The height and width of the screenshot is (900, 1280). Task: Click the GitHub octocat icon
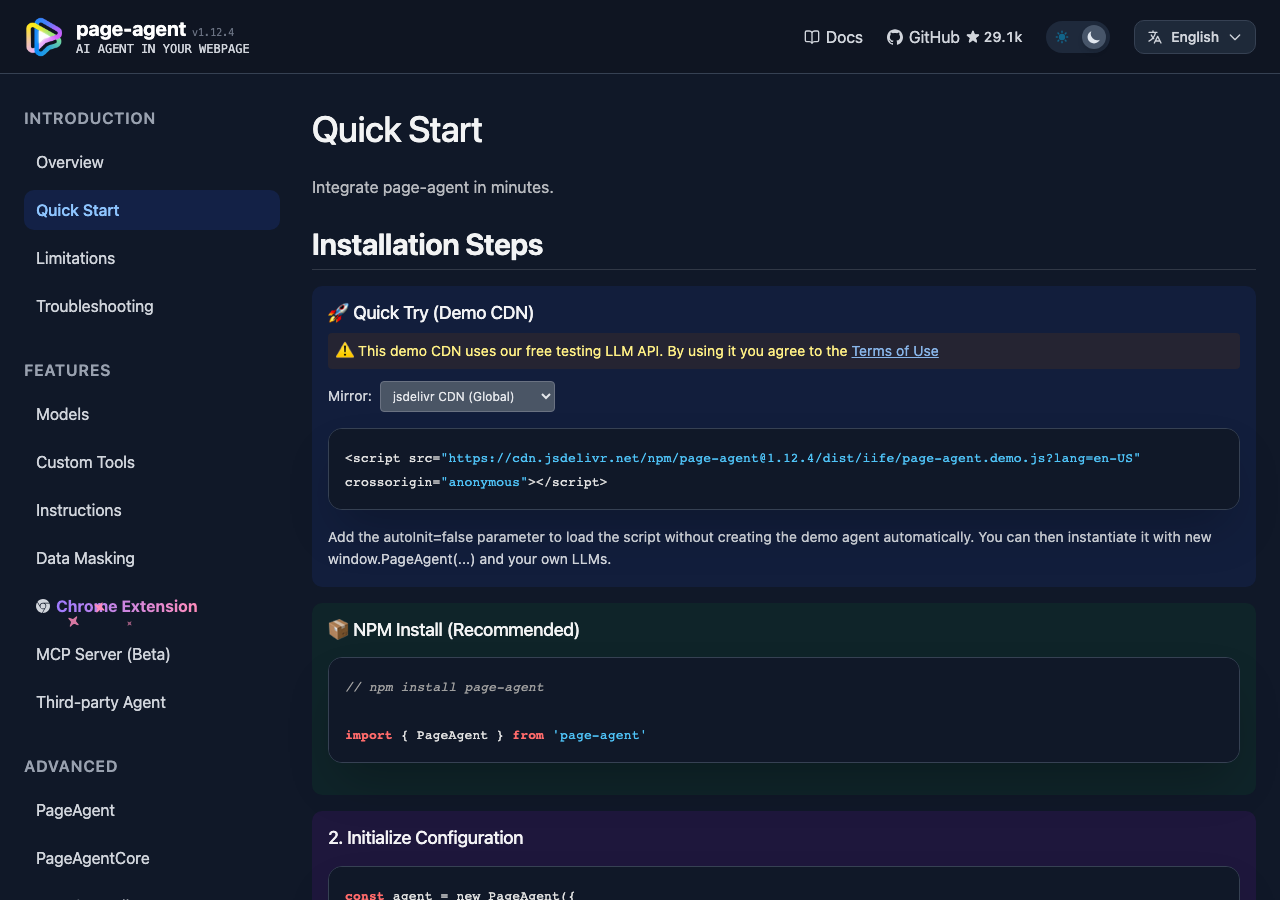click(x=895, y=37)
